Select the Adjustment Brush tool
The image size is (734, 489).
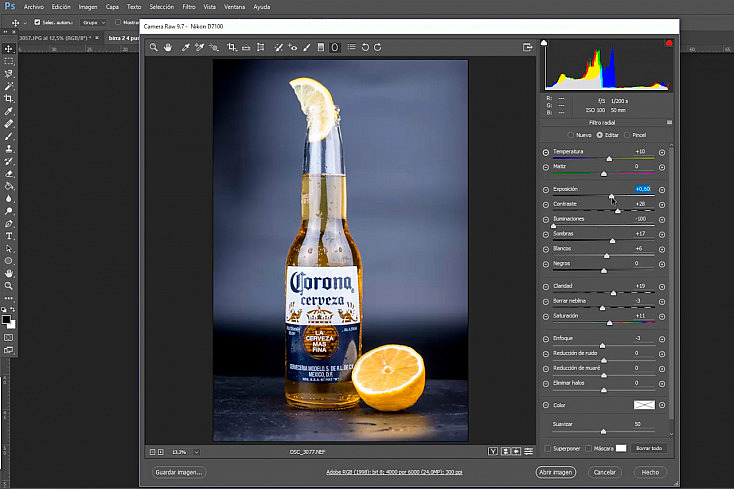pyautogui.click(x=307, y=47)
